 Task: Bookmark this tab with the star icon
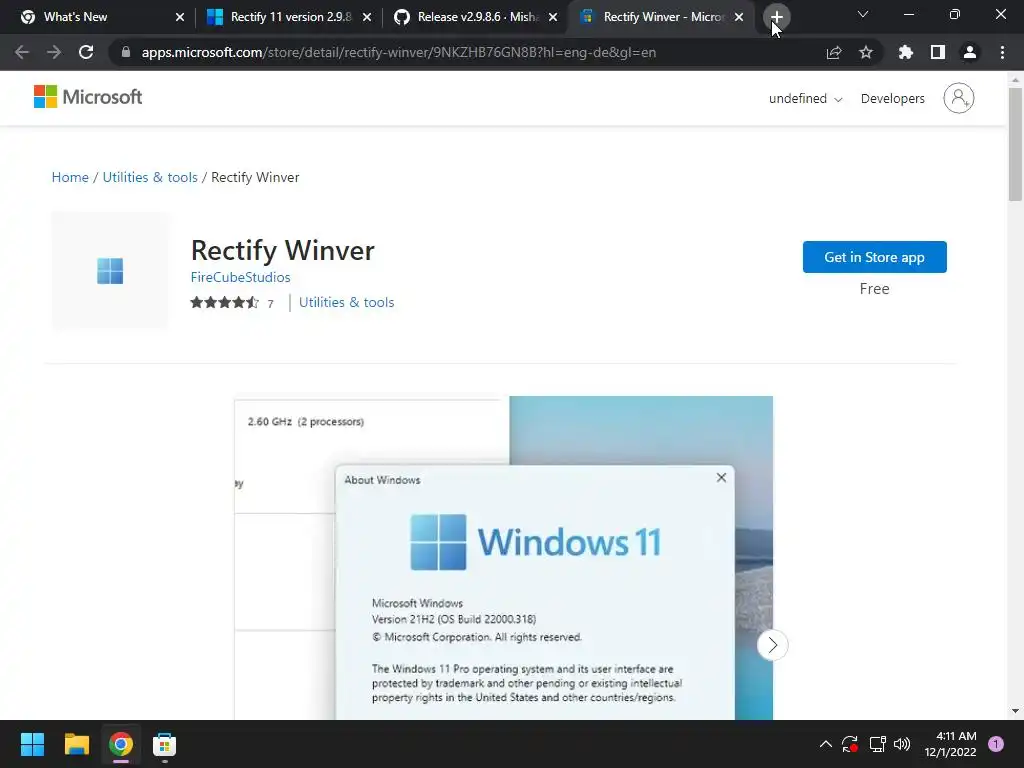pos(866,52)
